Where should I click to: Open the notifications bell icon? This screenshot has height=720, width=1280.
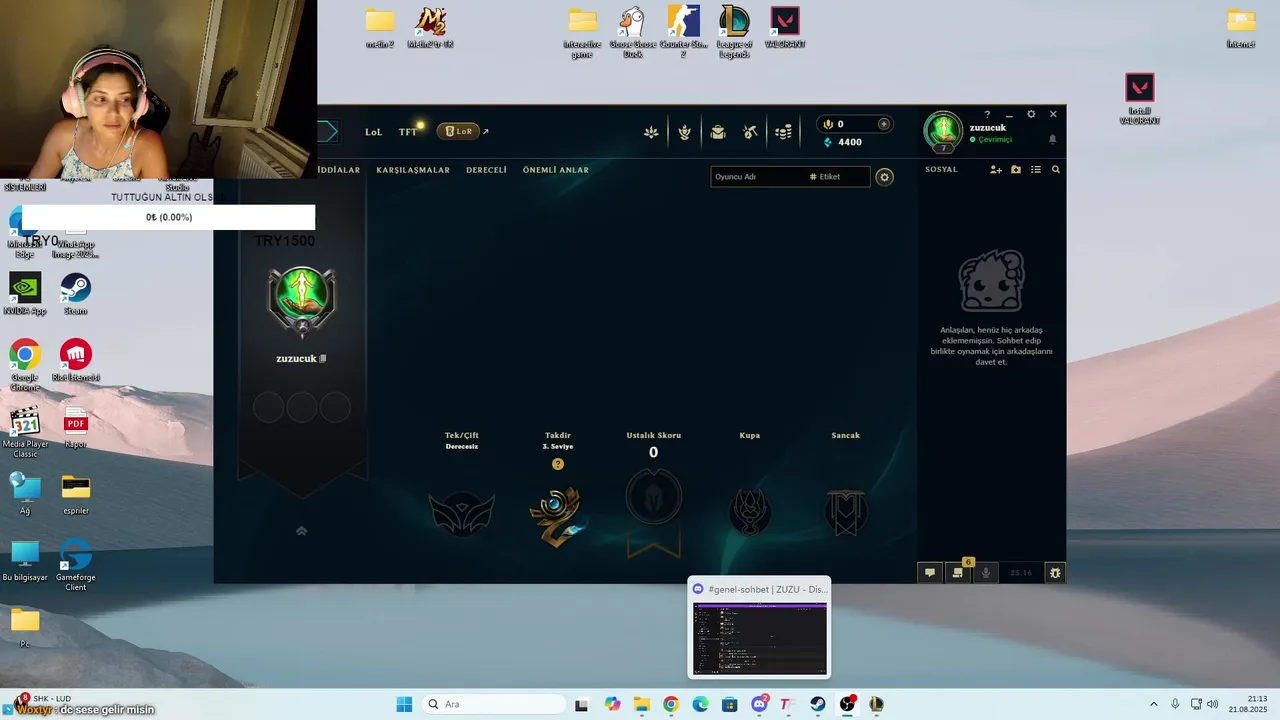(x=1052, y=139)
